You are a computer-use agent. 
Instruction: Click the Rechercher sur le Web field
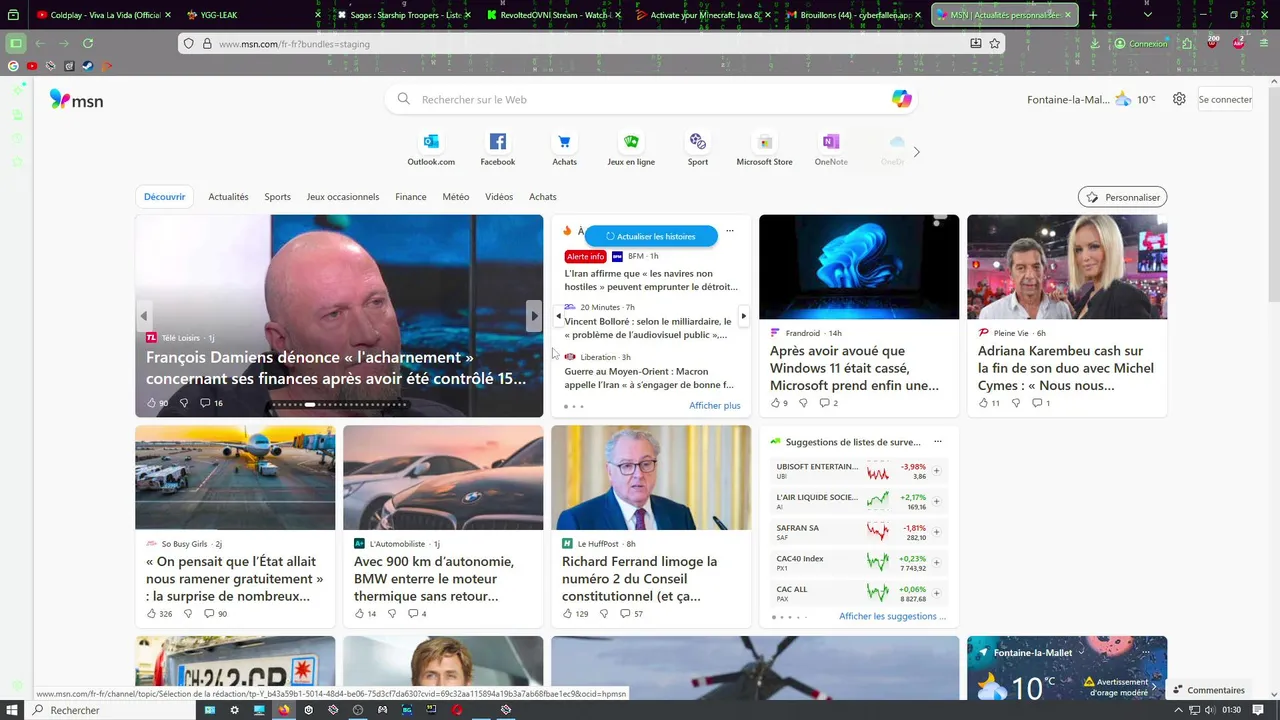(650, 99)
